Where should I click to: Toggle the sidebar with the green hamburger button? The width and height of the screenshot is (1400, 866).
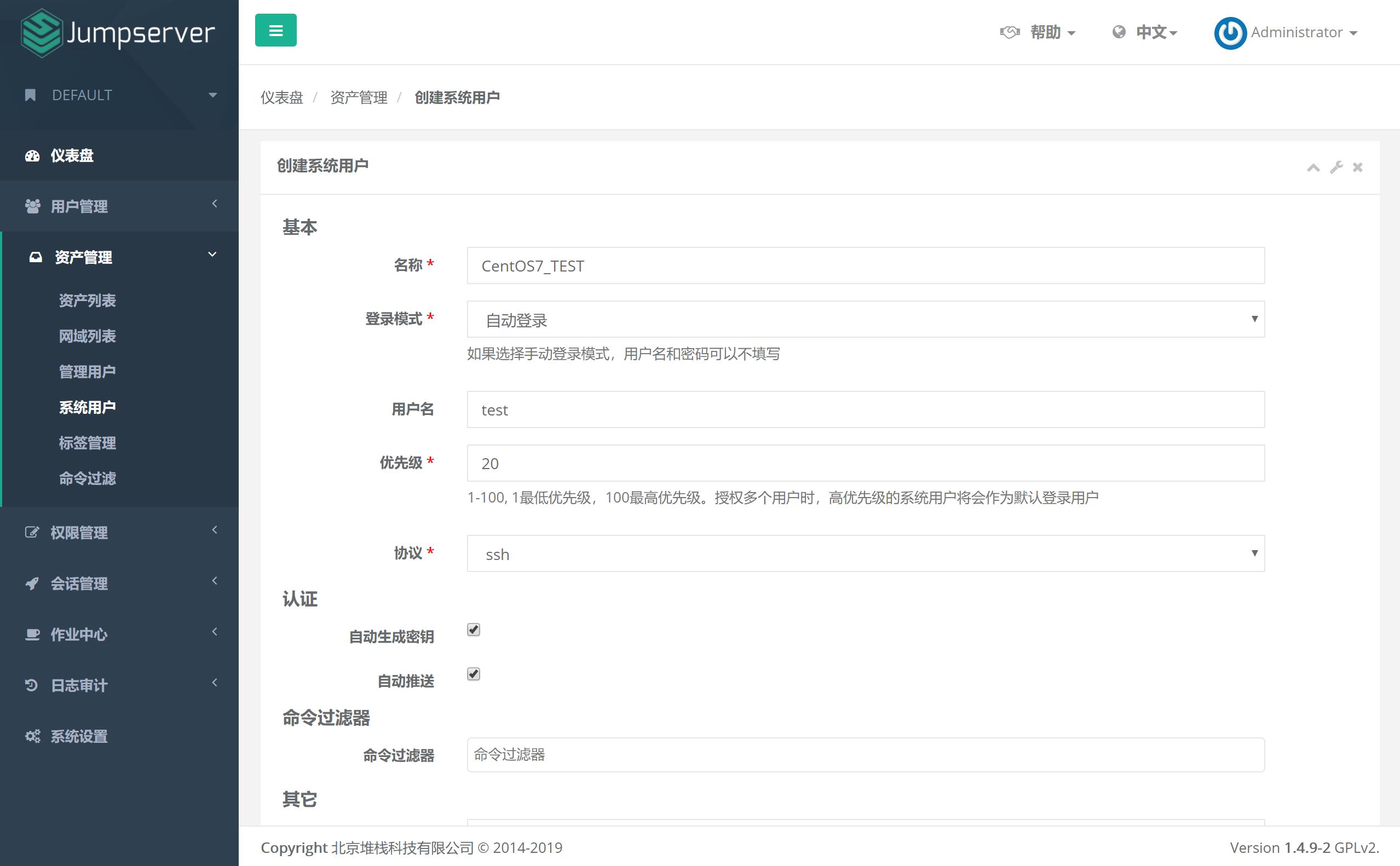tap(275, 30)
